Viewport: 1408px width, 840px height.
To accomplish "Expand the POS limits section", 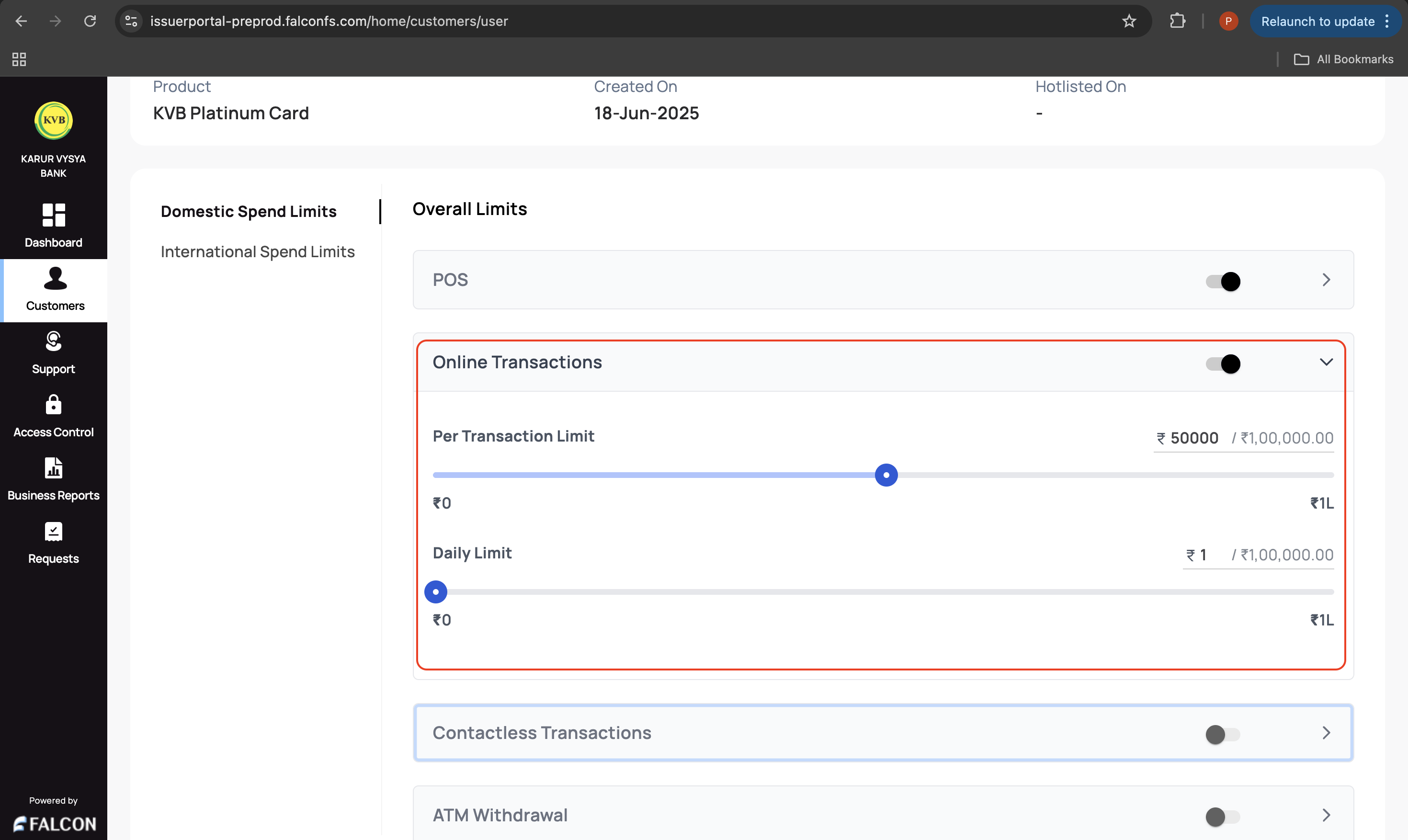I will 1326,280.
